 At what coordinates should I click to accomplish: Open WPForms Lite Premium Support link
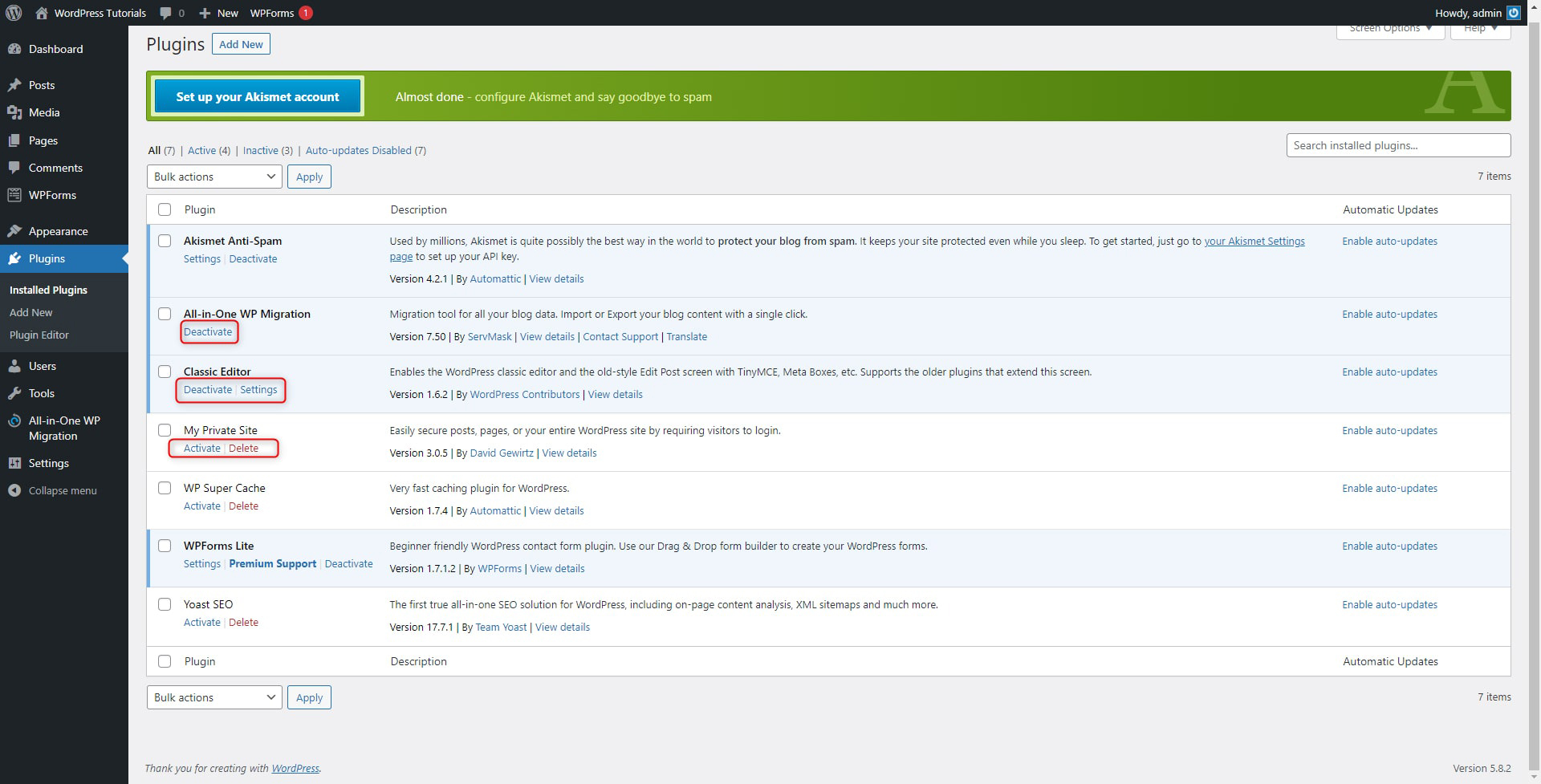point(273,563)
